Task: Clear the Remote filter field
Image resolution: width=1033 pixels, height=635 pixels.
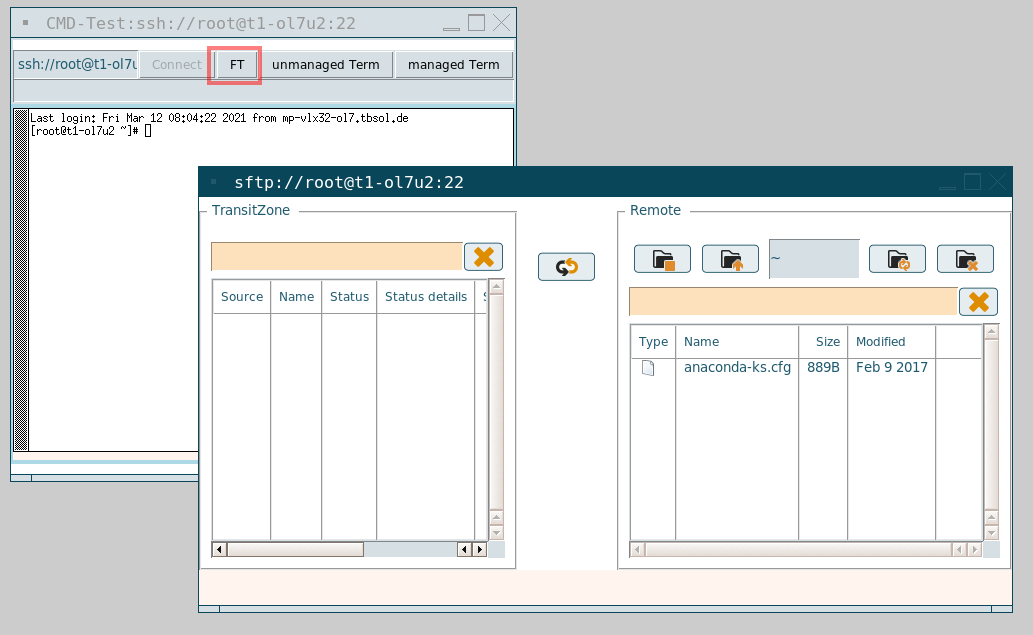Action: pyautogui.click(x=978, y=302)
